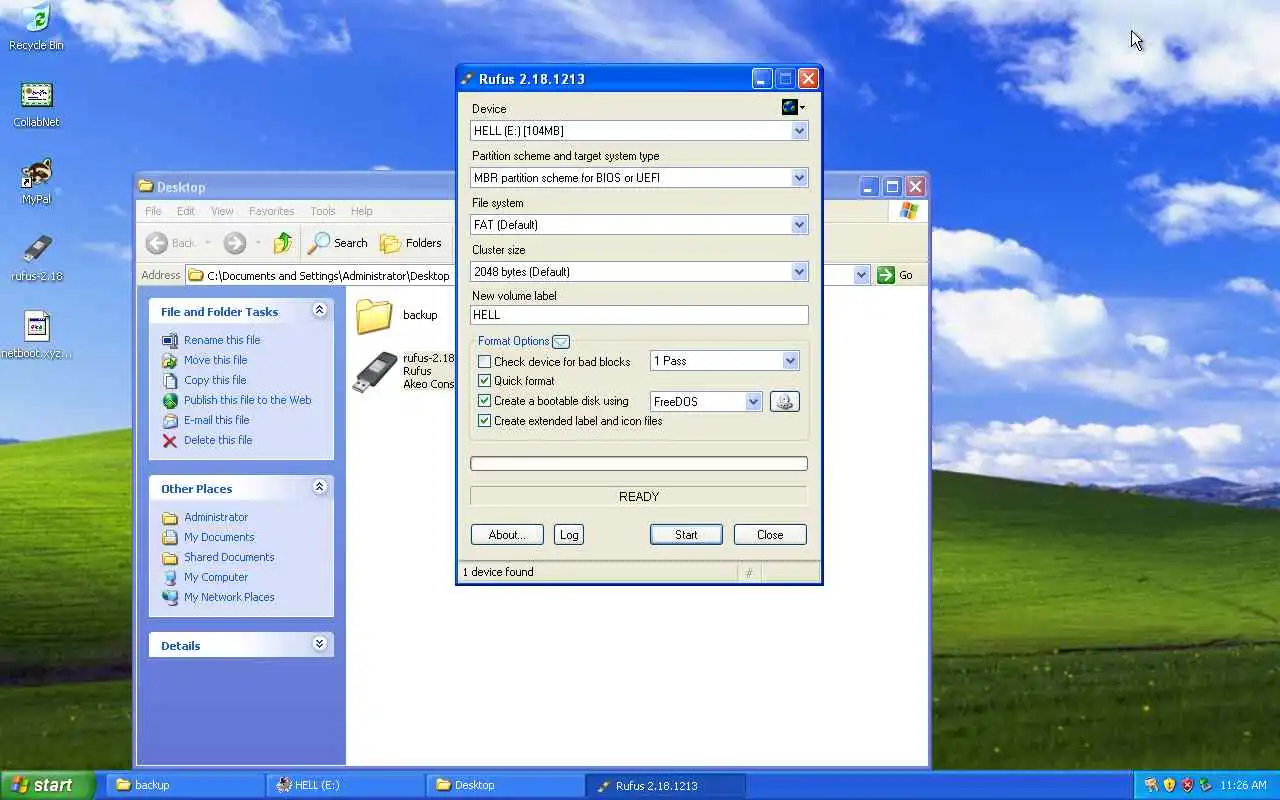Click Rename this file link
Viewport: 1280px width, 800px height.
222,340
